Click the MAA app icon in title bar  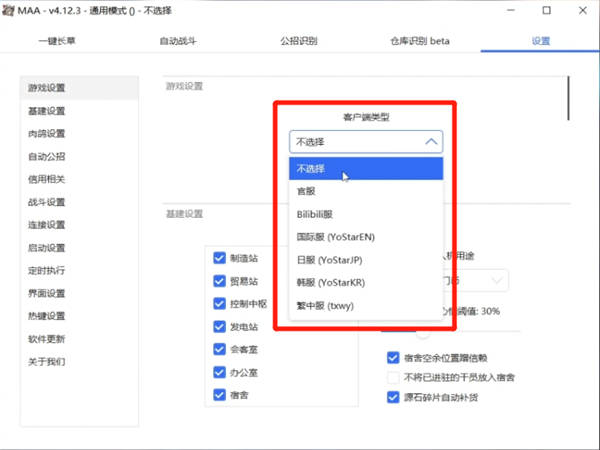[10, 10]
